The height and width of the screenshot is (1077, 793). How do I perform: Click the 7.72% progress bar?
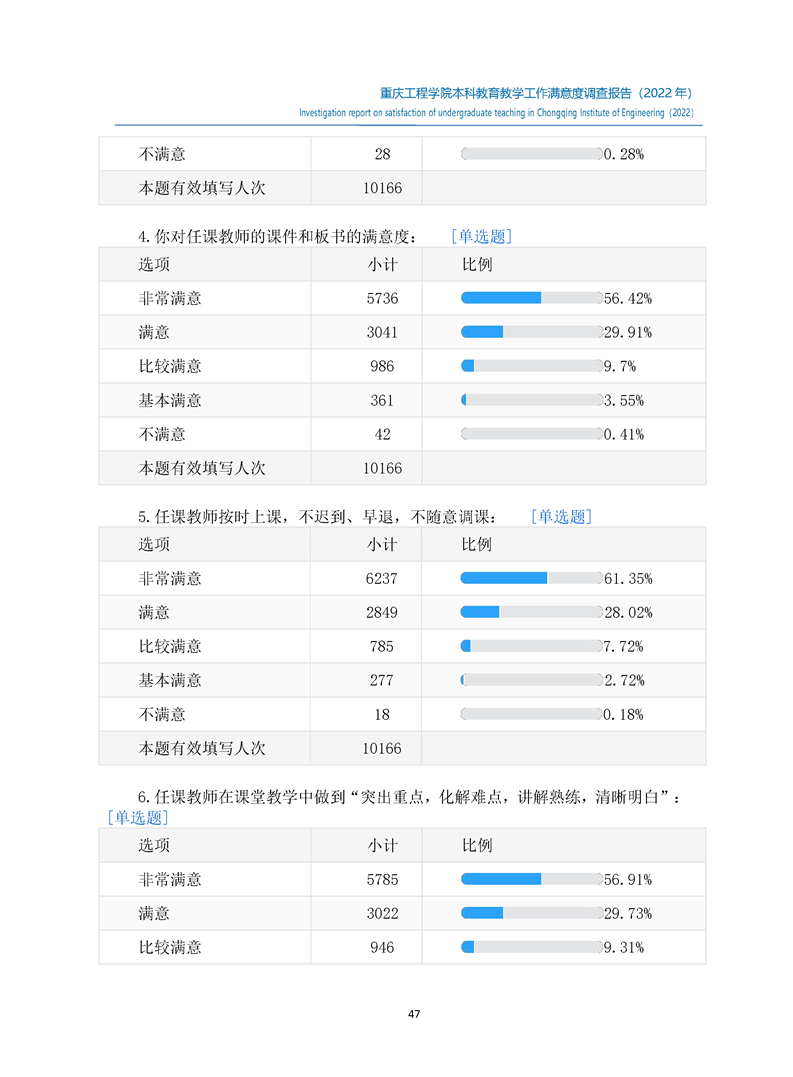(x=531, y=646)
